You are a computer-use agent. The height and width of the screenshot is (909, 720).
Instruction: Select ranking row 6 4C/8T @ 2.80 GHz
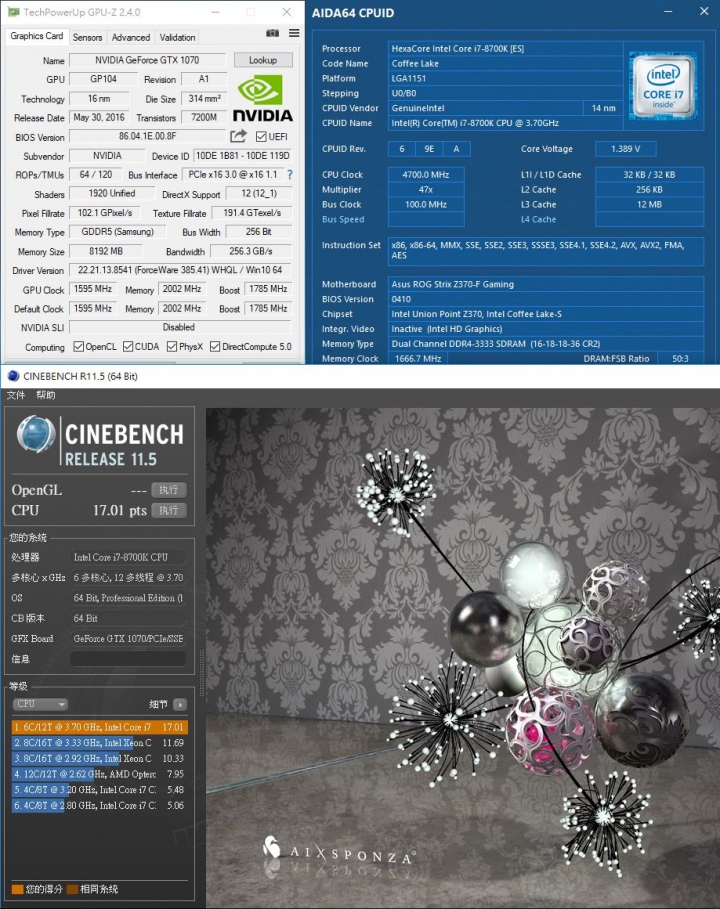[x=99, y=805]
